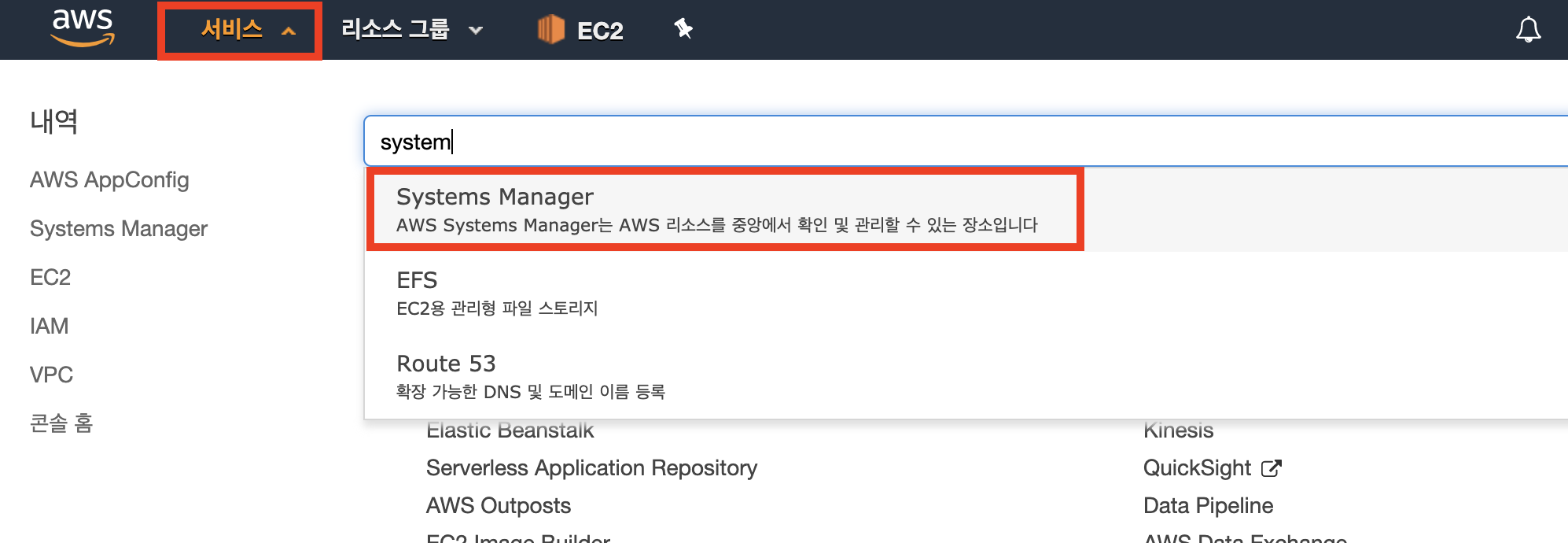
Task: Click the EC2 orange service icon
Action: click(x=550, y=30)
